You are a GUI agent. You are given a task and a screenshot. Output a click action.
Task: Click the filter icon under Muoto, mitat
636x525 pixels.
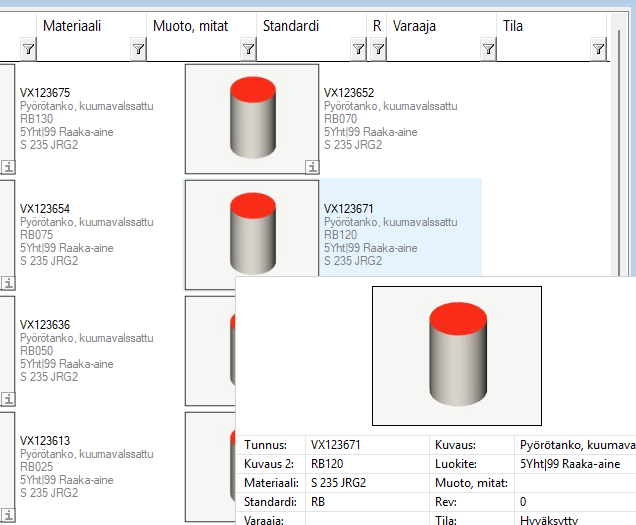[248, 48]
